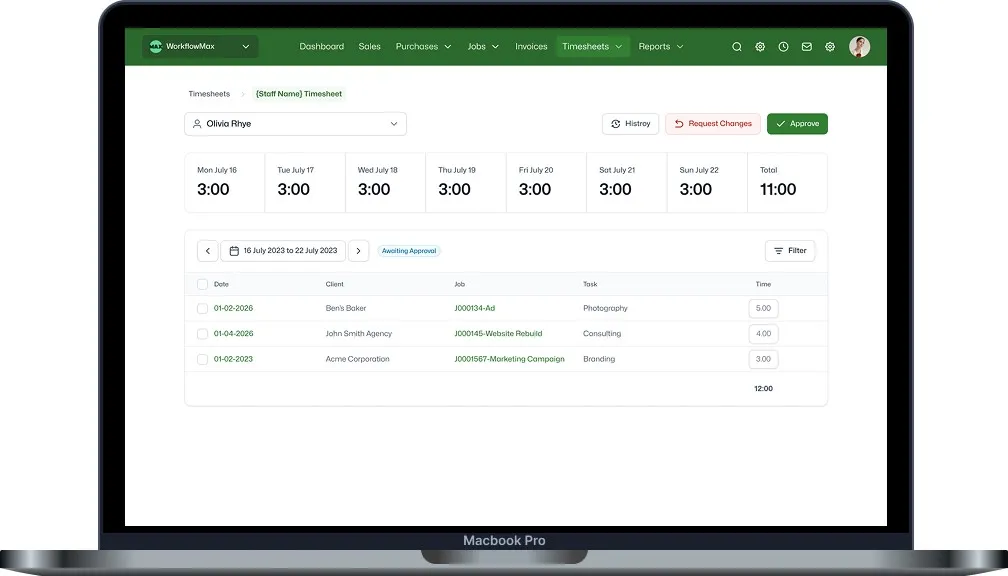
Task: Click client Acme Corporation
Action: (357, 359)
